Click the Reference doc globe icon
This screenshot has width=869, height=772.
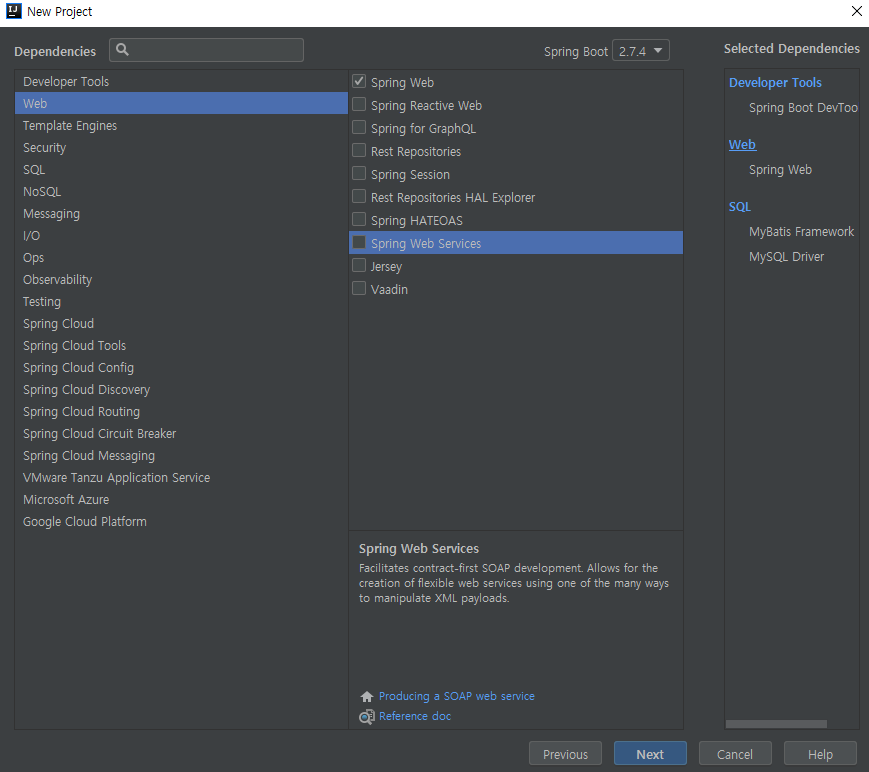pos(366,717)
